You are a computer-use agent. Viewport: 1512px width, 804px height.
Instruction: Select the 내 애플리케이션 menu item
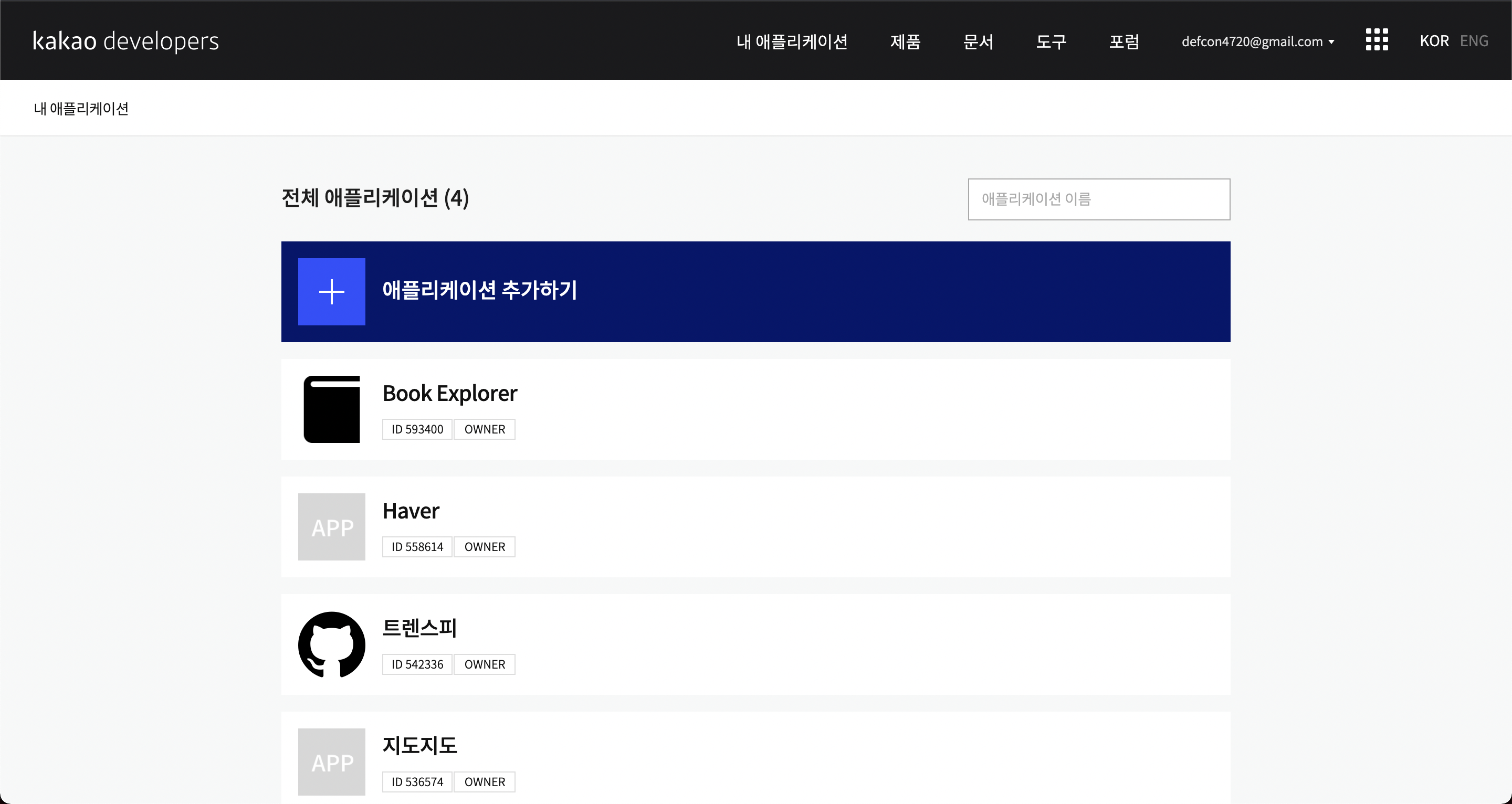tap(792, 41)
